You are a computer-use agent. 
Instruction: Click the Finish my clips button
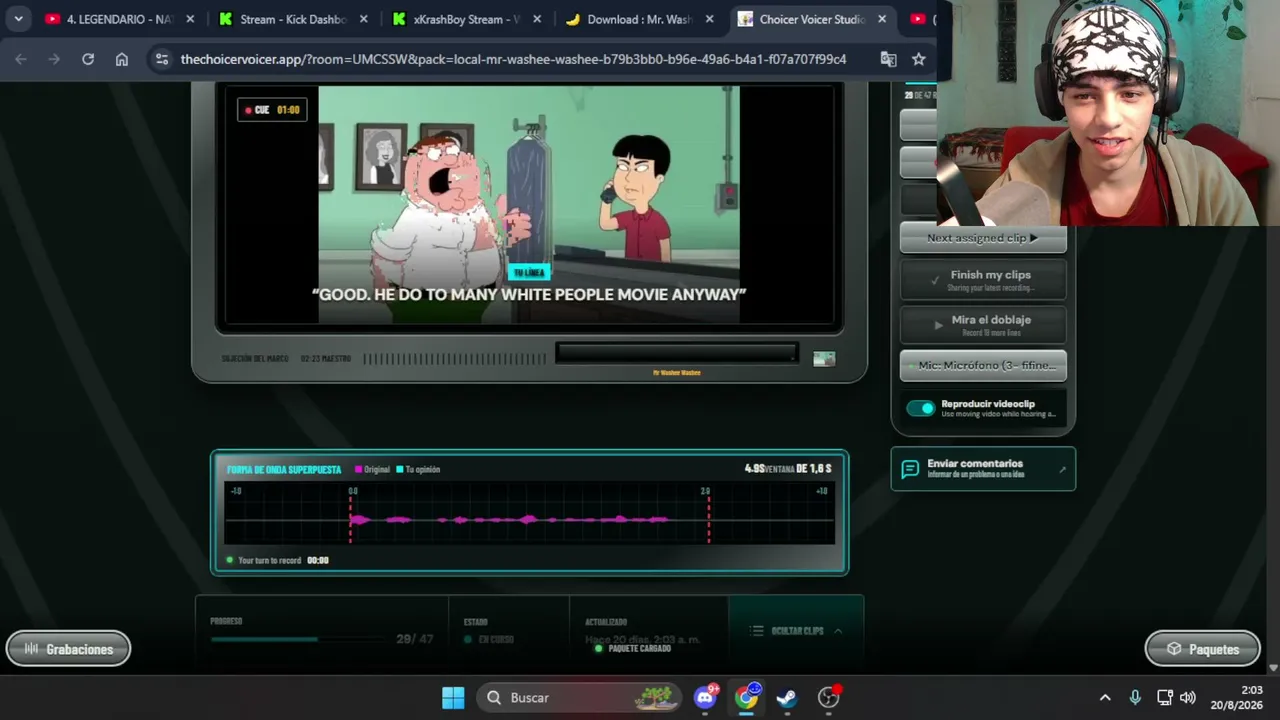983,280
